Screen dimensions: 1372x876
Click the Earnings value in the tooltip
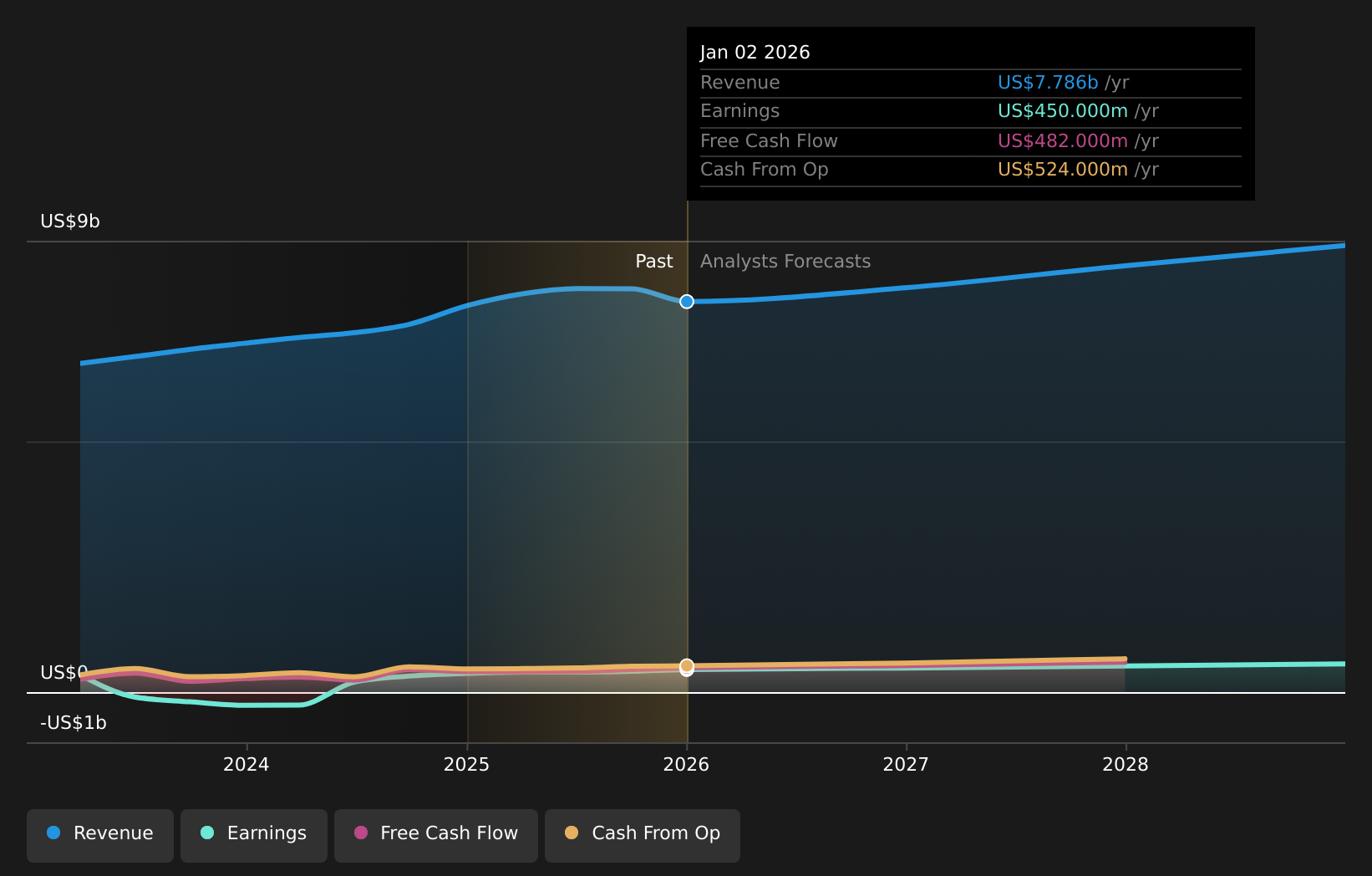pyautogui.click(x=1060, y=110)
